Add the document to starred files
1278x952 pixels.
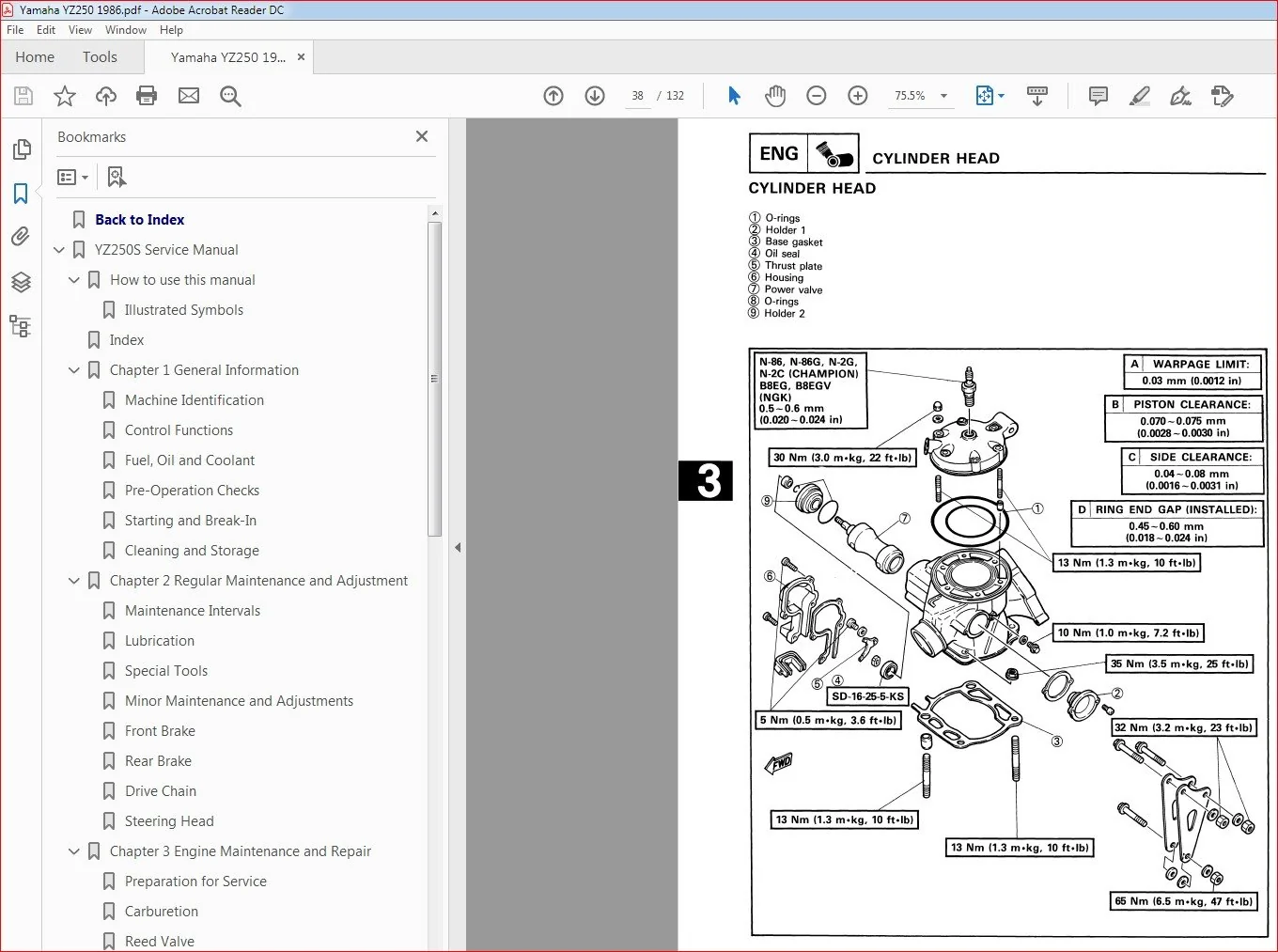65,96
